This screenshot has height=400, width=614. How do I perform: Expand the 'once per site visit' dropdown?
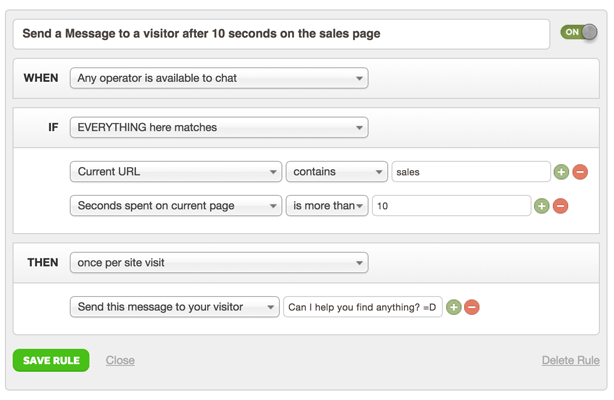tap(218, 263)
